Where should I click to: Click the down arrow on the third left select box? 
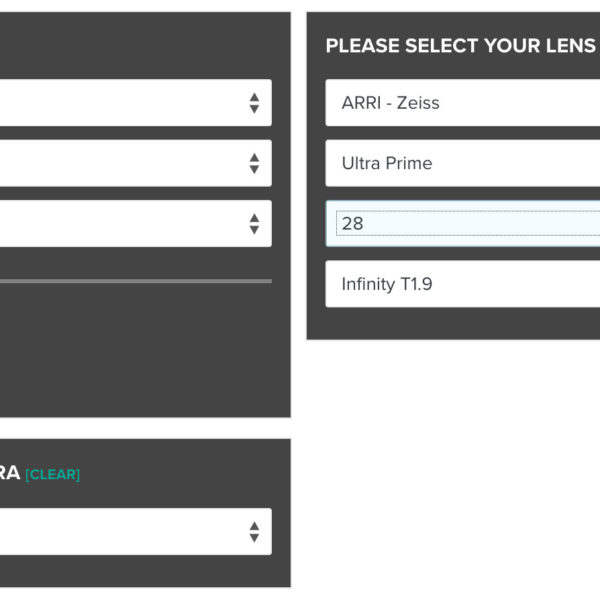(x=254, y=230)
